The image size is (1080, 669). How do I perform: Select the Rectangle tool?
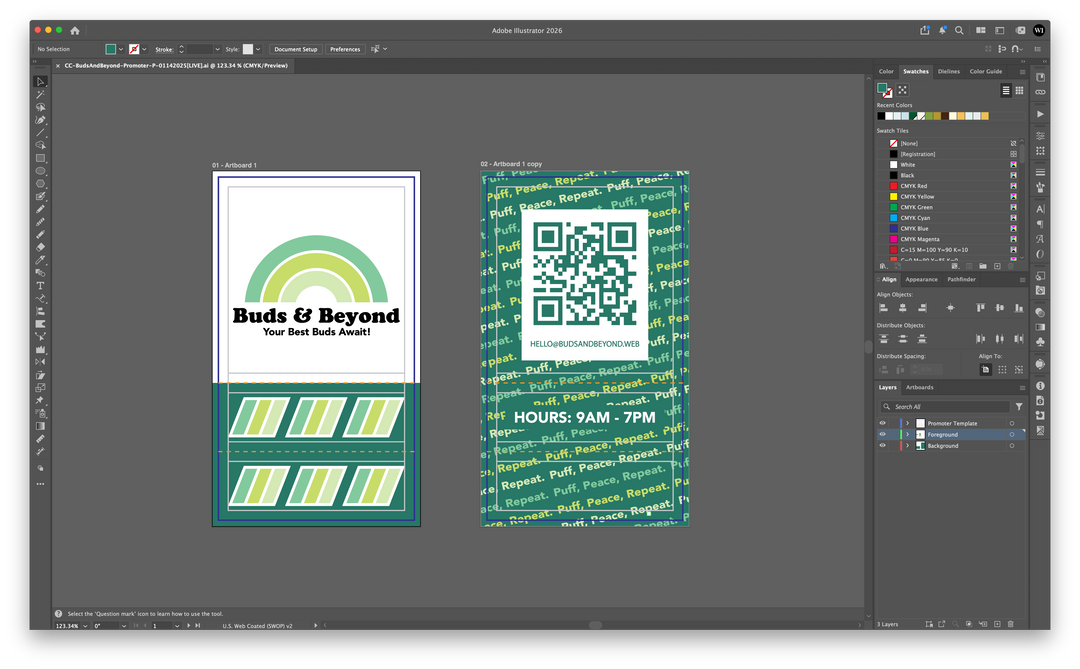[40, 158]
